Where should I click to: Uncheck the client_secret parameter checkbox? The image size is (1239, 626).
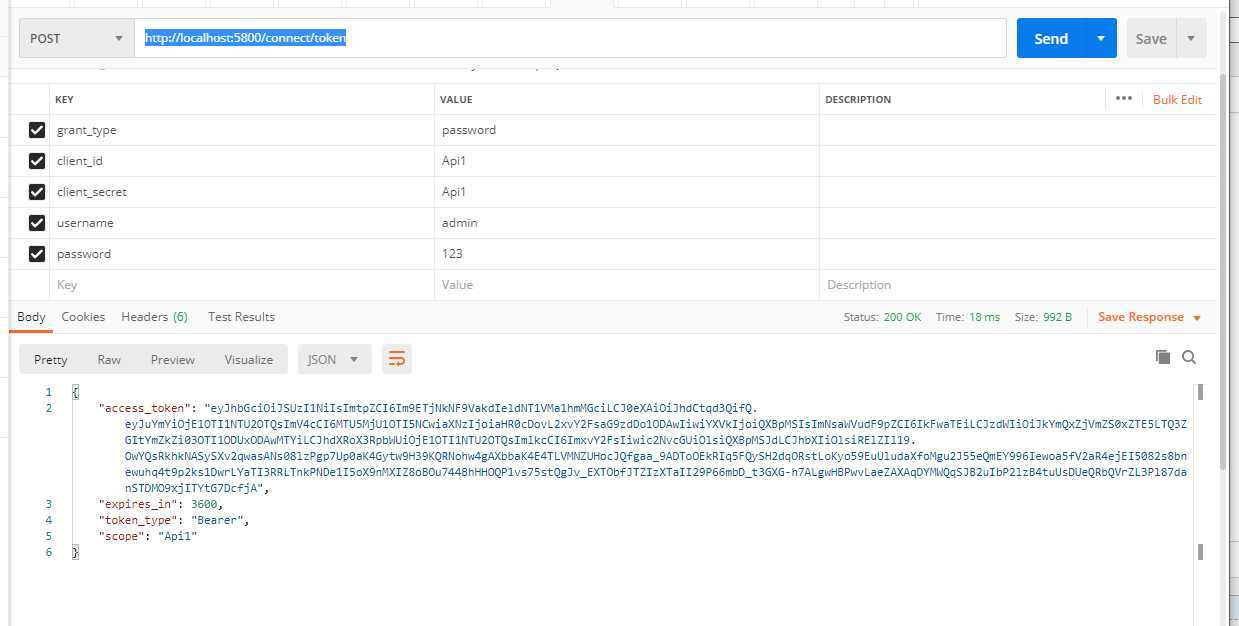pyautogui.click(x=37, y=192)
